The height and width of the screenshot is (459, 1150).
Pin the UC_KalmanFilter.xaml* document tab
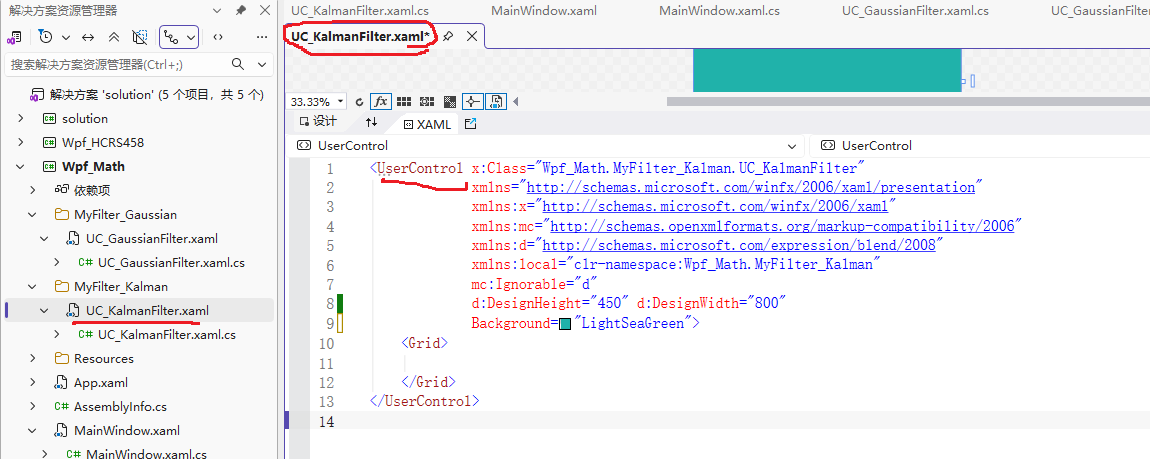[448, 35]
